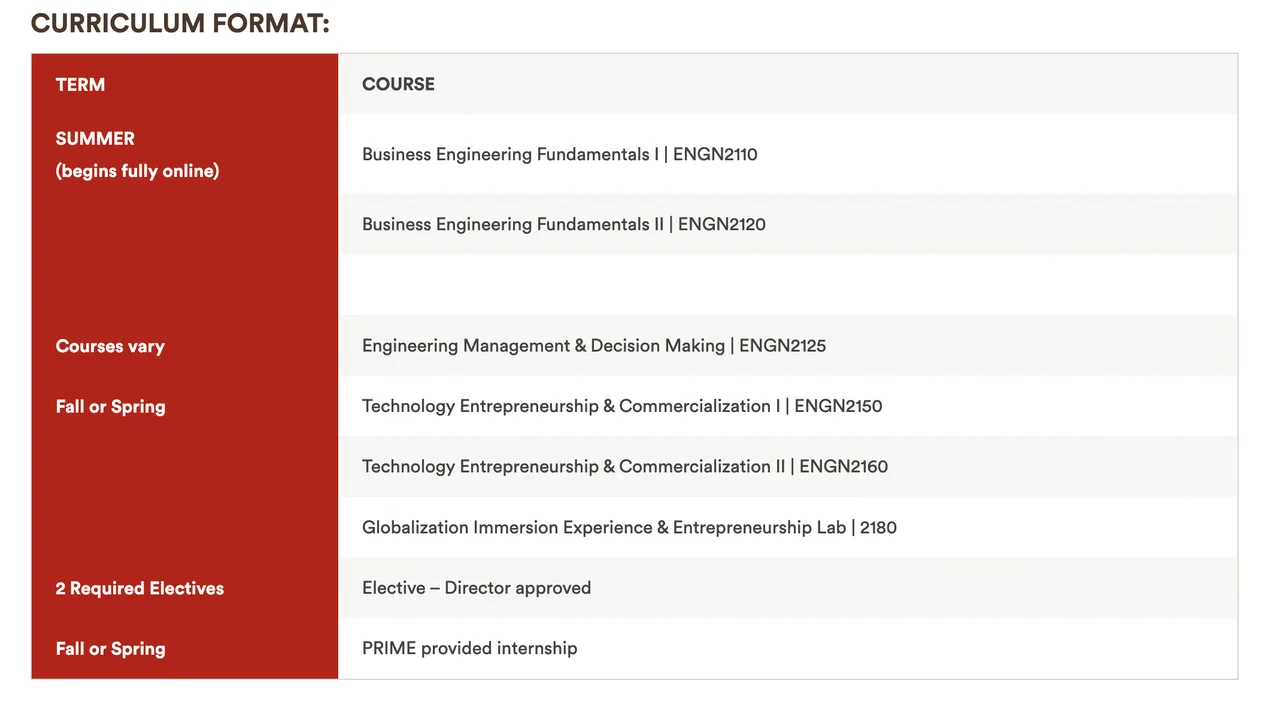Select the "Elective – Director approved" entry
The width and height of the screenshot is (1280, 708).
[x=476, y=589]
